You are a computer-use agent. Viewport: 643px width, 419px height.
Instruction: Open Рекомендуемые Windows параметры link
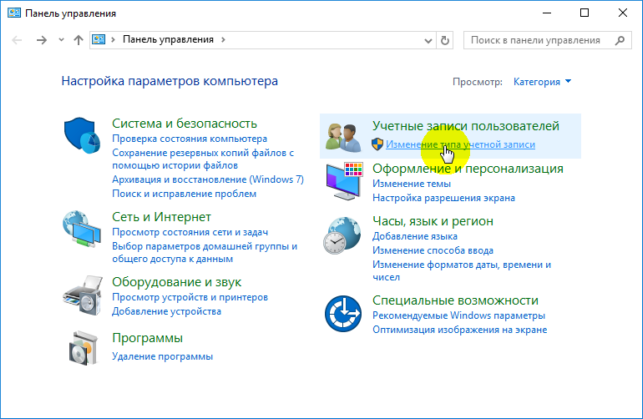458,315
